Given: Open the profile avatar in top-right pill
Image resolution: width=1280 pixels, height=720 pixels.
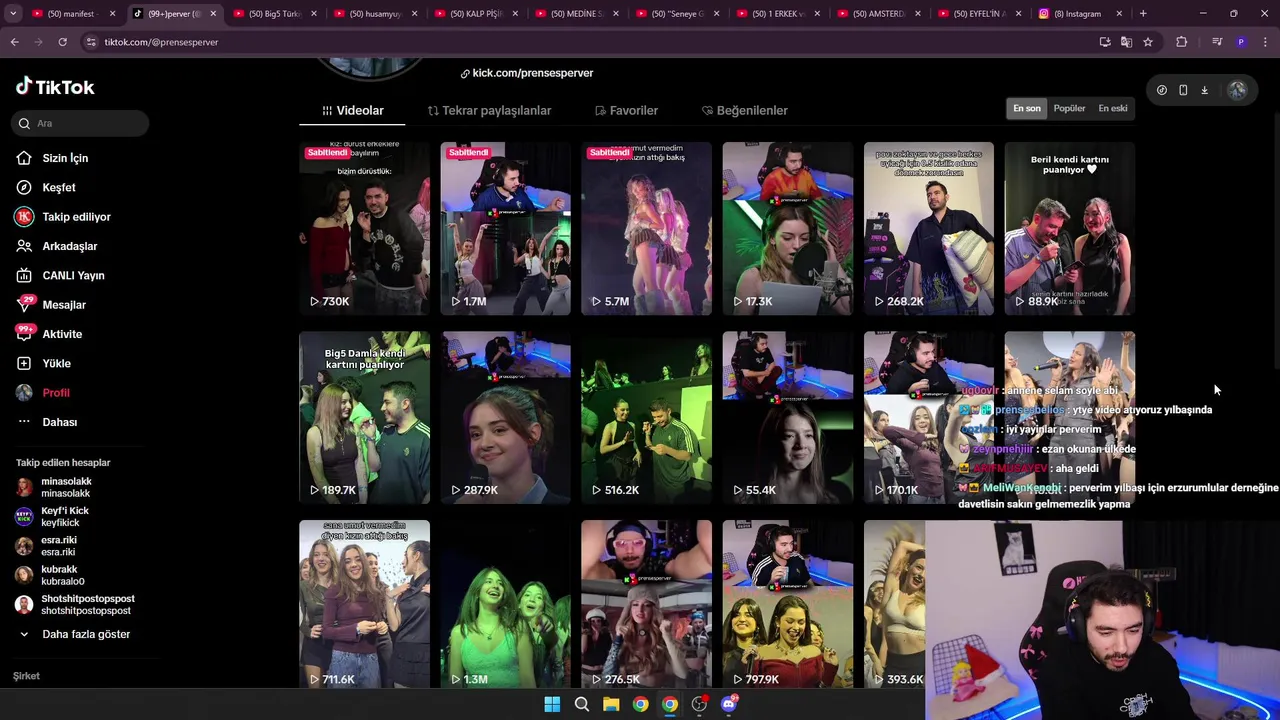Looking at the screenshot, I should point(1237,90).
